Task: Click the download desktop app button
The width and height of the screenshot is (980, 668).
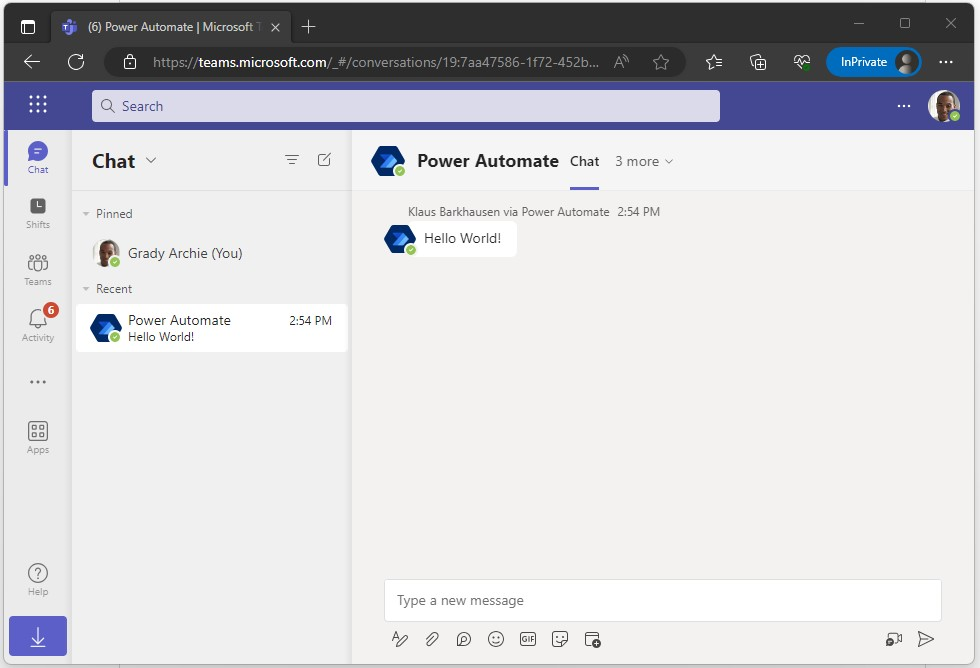Action: [x=38, y=636]
